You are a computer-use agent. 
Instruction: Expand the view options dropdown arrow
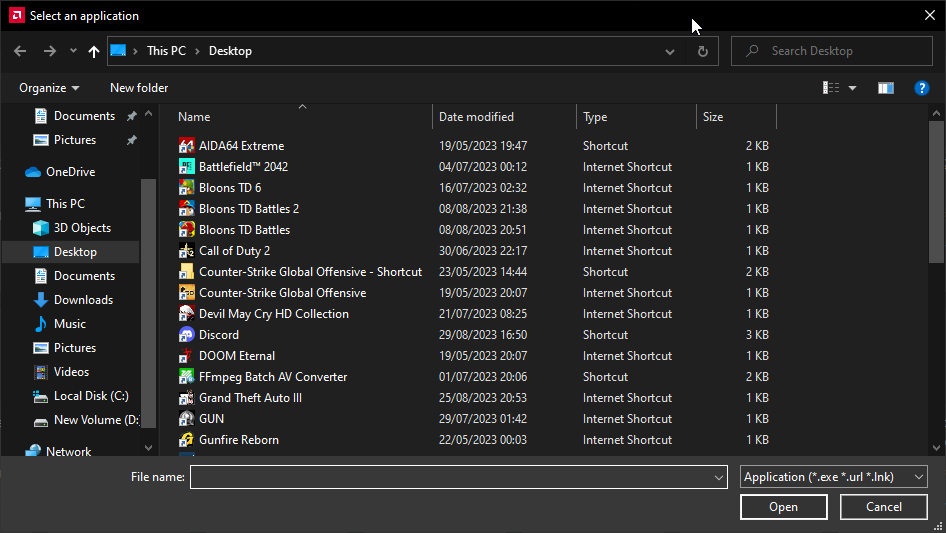coord(853,88)
